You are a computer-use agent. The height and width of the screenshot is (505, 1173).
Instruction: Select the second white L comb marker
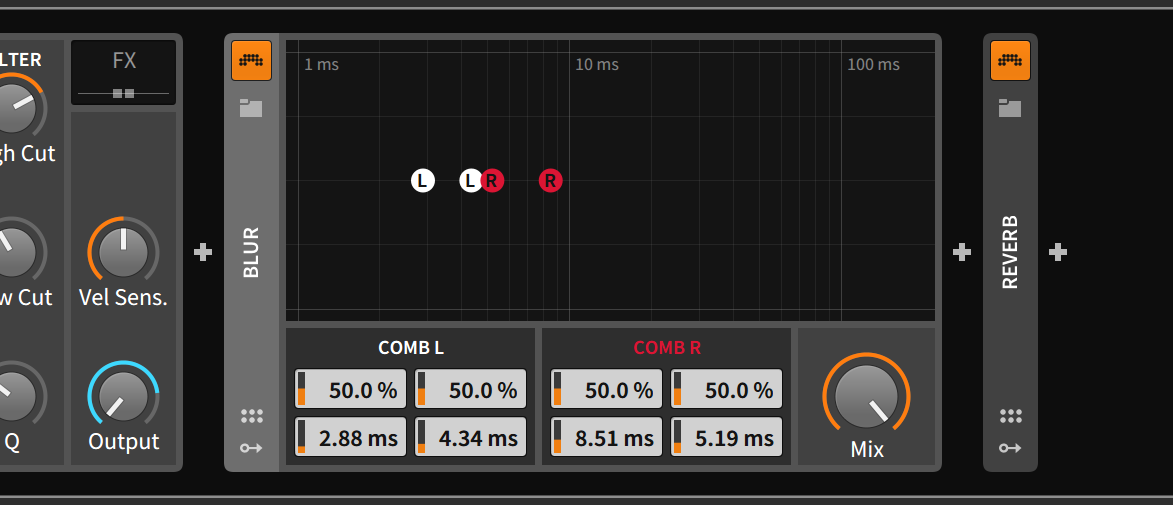(469, 180)
